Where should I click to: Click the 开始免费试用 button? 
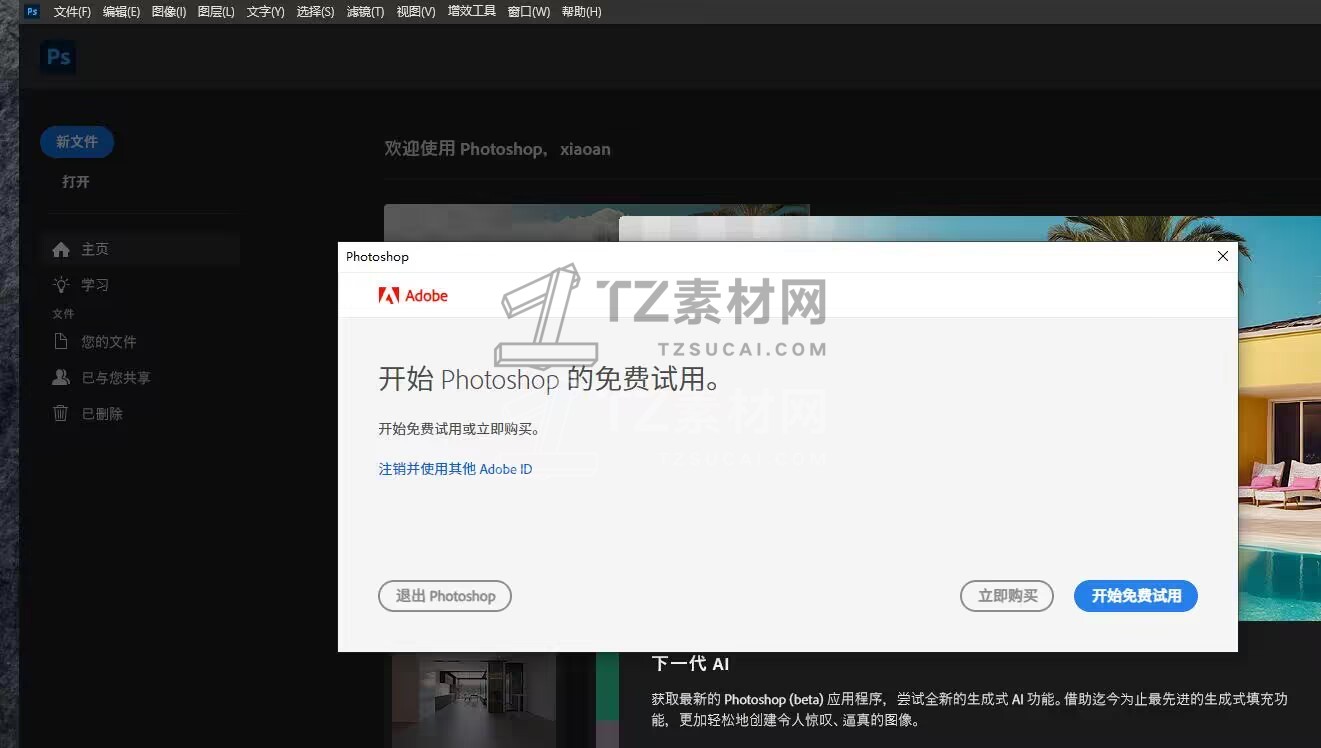point(1136,596)
